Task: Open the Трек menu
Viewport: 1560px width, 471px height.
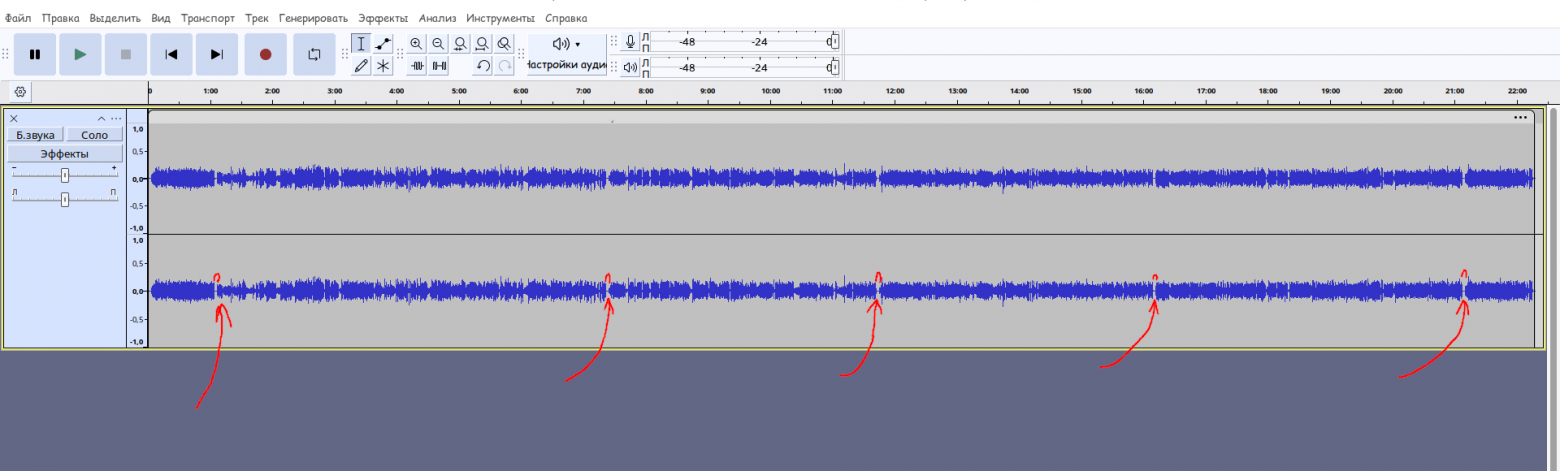Action: [258, 19]
